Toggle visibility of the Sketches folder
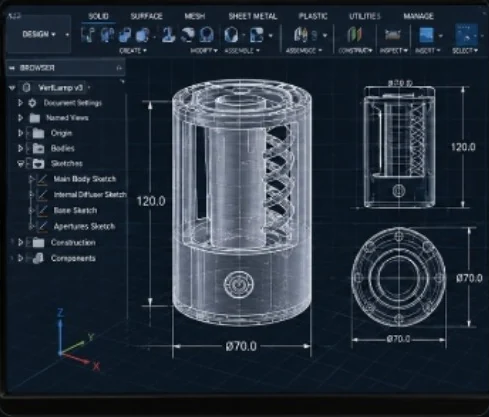This screenshot has height=417, width=489. coord(29,164)
